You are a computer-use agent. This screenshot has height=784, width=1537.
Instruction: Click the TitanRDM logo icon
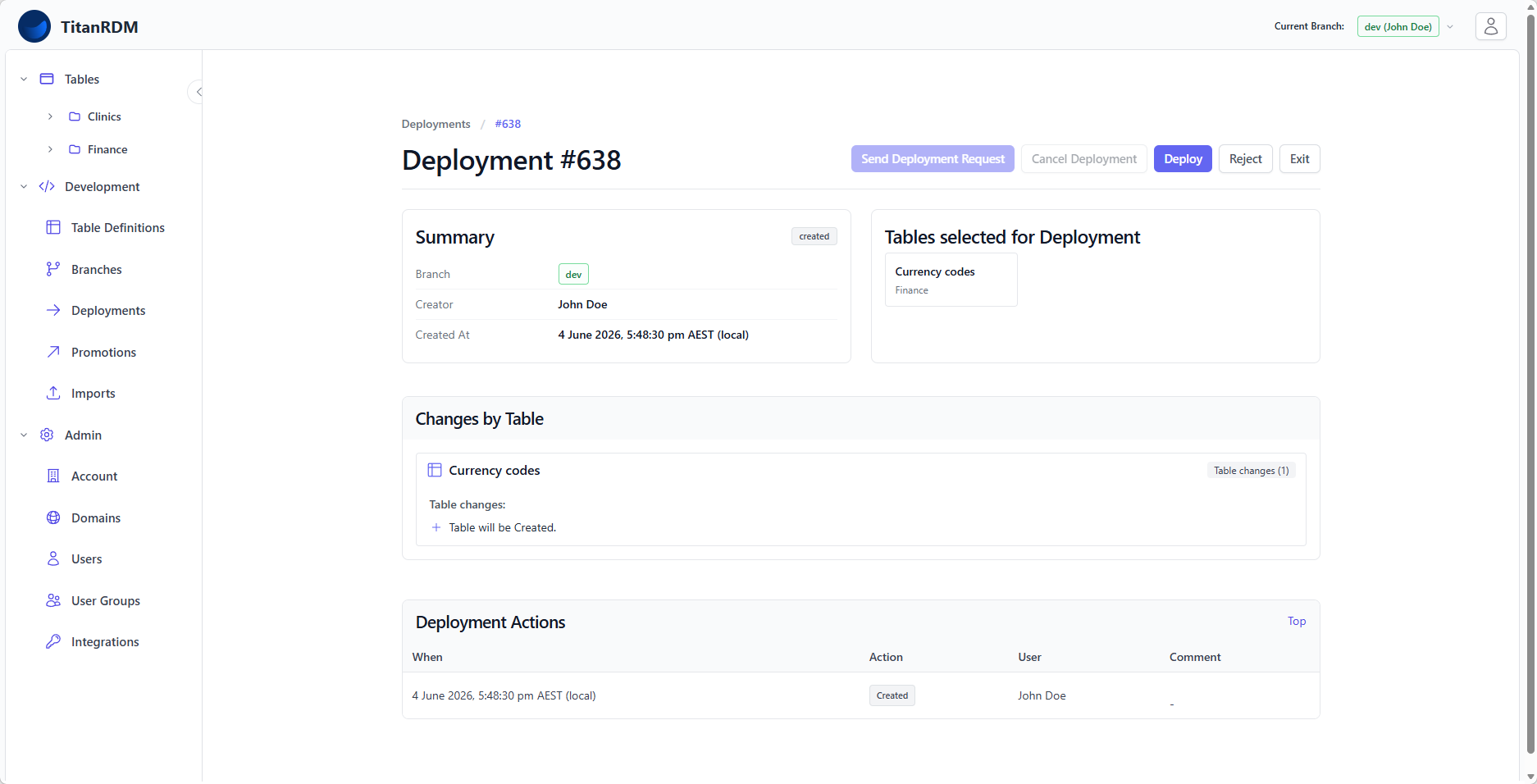[x=34, y=26]
